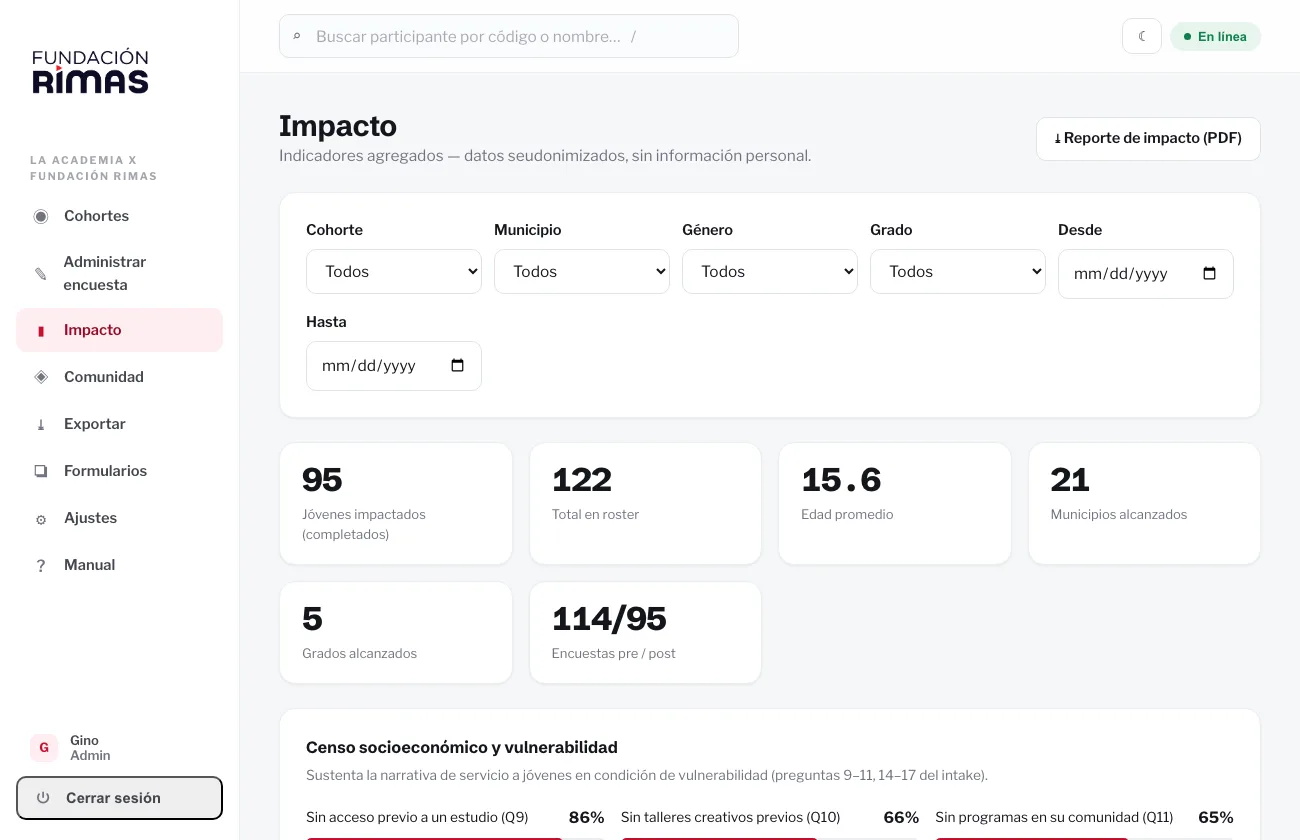Download Reporte de impacto (PDF)

pyautogui.click(x=1148, y=139)
